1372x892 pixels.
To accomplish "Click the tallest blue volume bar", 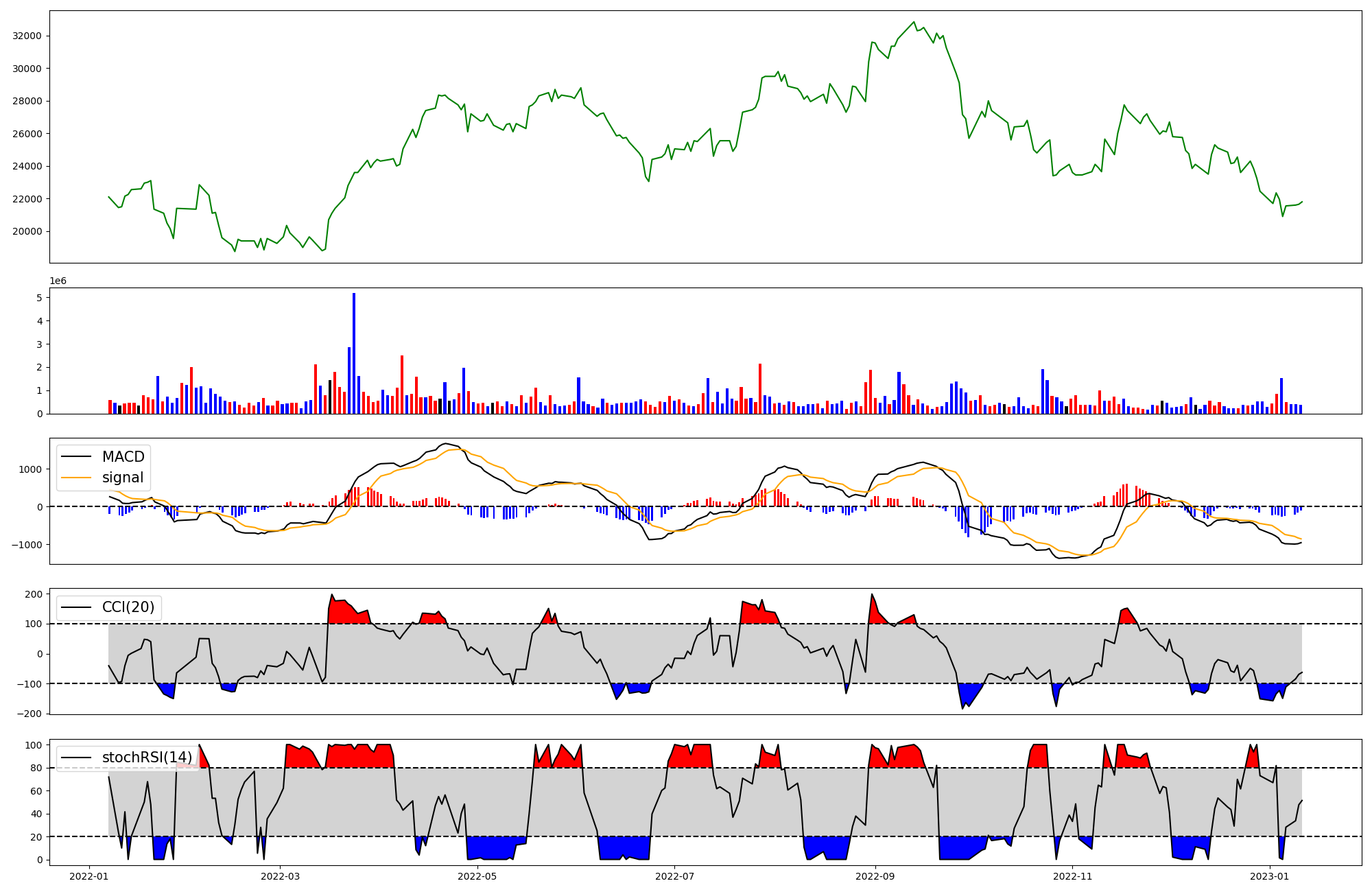I will [x=354, y=353].
